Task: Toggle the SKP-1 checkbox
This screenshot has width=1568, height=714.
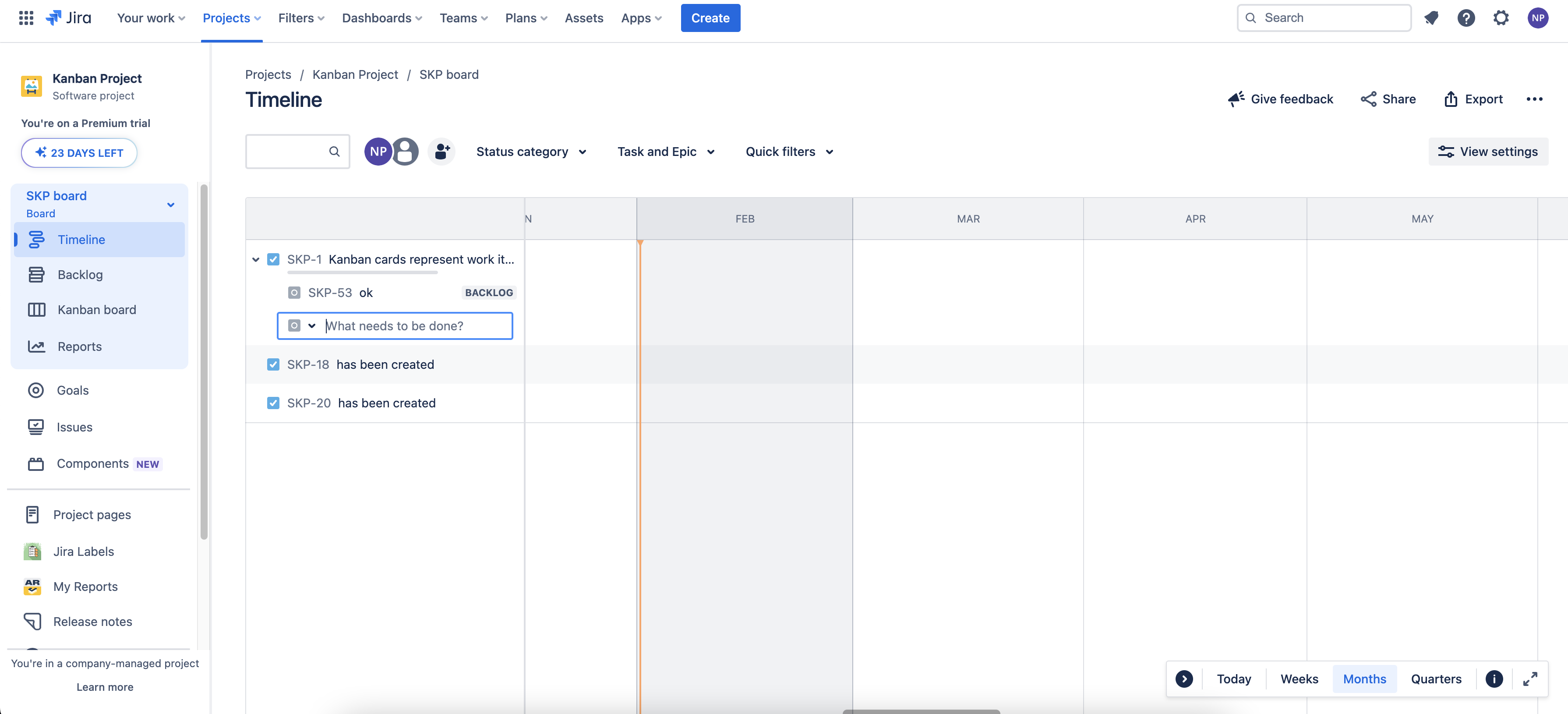Action: click(x=273, y=259)
